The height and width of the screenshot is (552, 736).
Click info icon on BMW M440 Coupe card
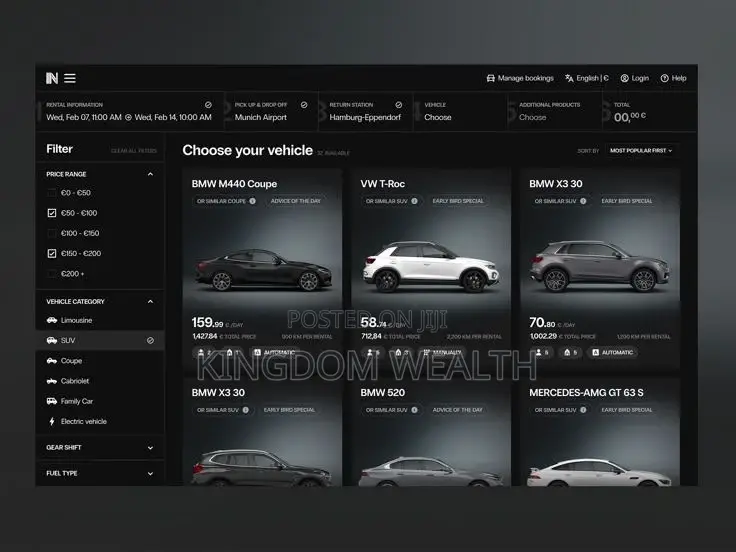(253, 201)
